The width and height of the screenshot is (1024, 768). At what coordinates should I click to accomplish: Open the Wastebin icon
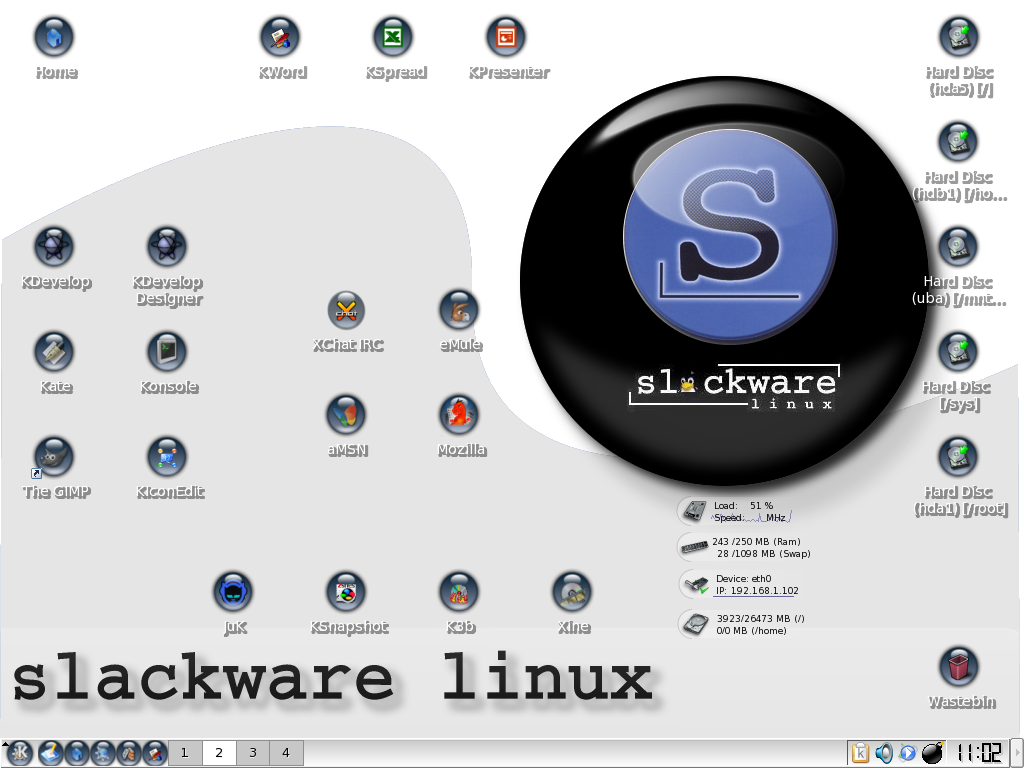pyautogui.click(x=958, y=666)
